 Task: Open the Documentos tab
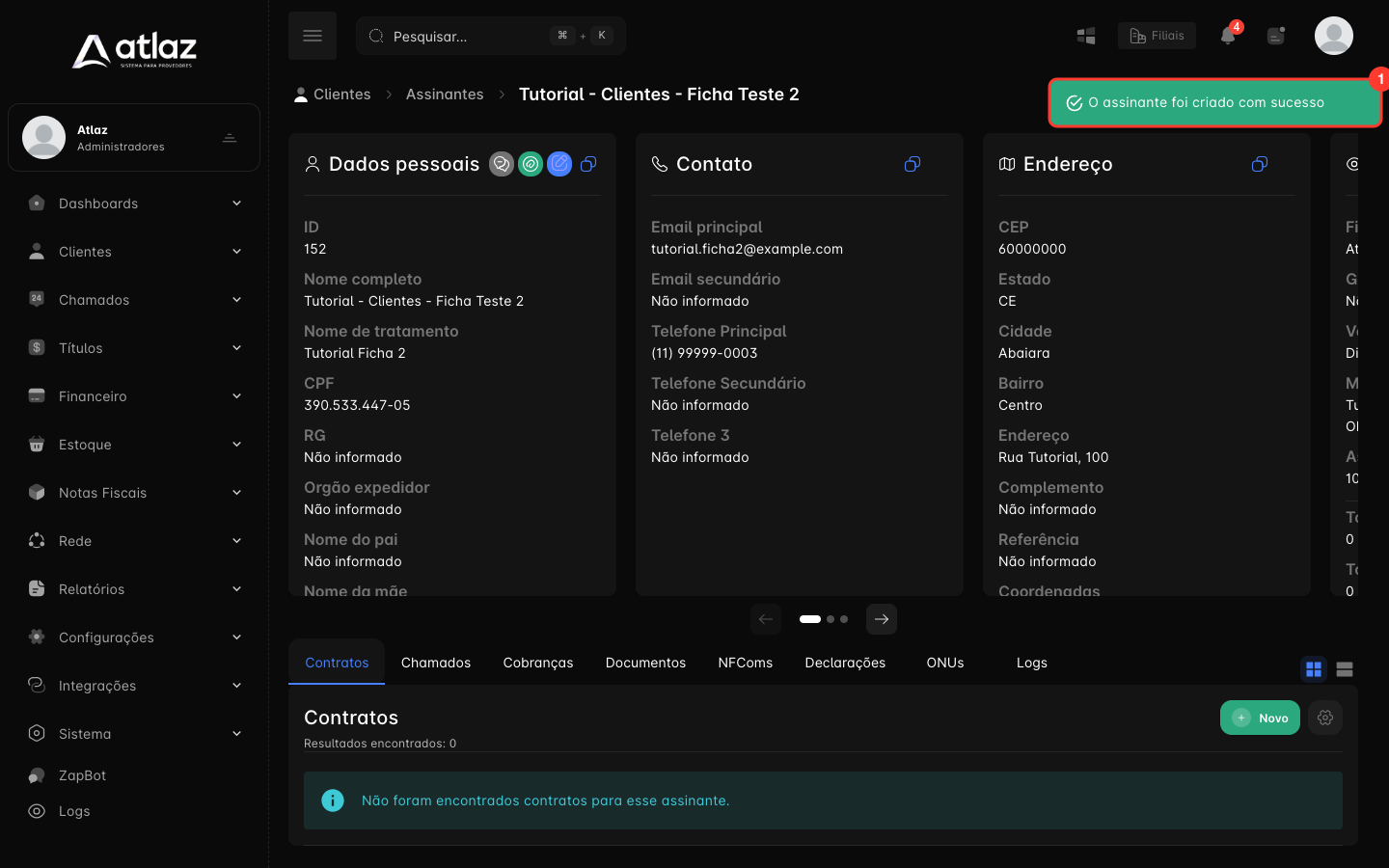point(645,663)
